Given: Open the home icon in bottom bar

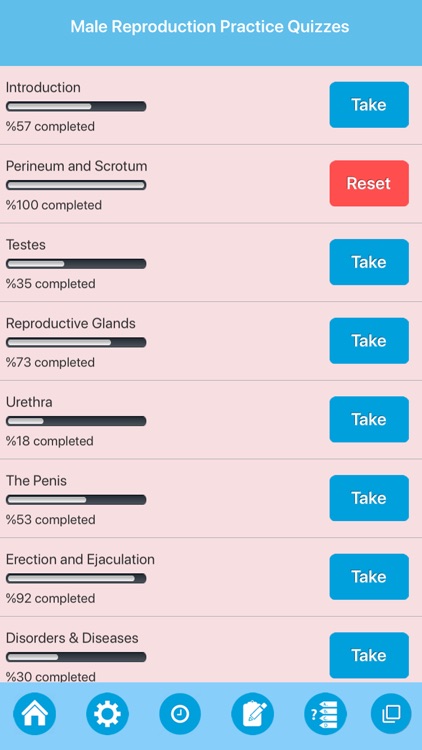Looking at the screenshot, I should click(x=34, y=714).
